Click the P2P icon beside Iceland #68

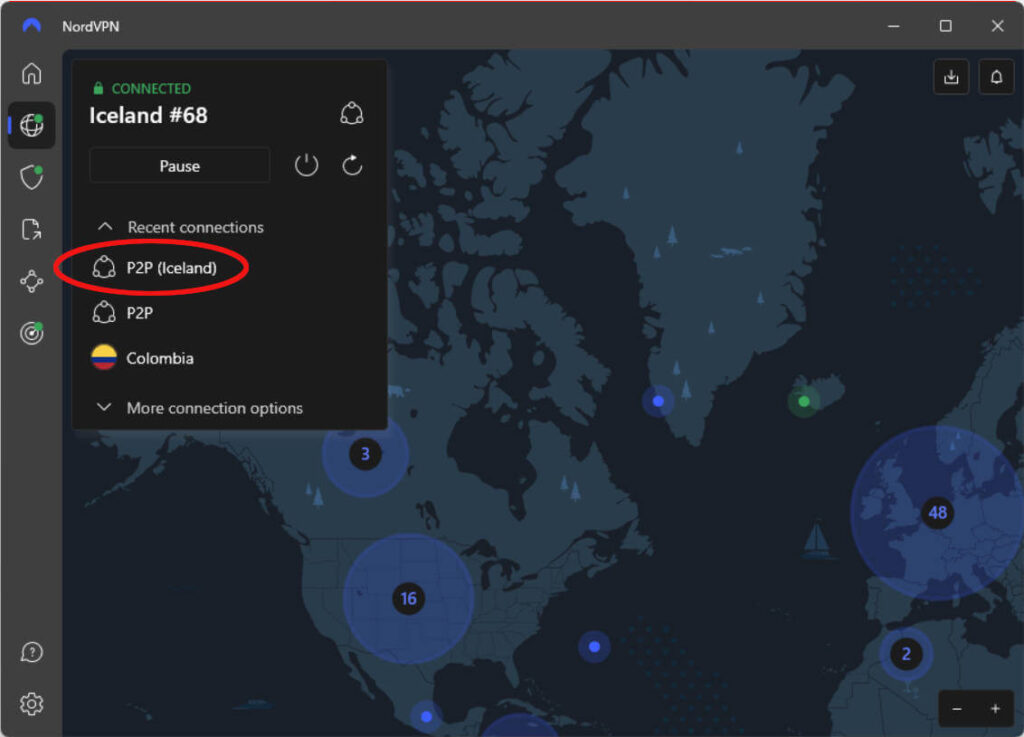click(x=351, y=114)
